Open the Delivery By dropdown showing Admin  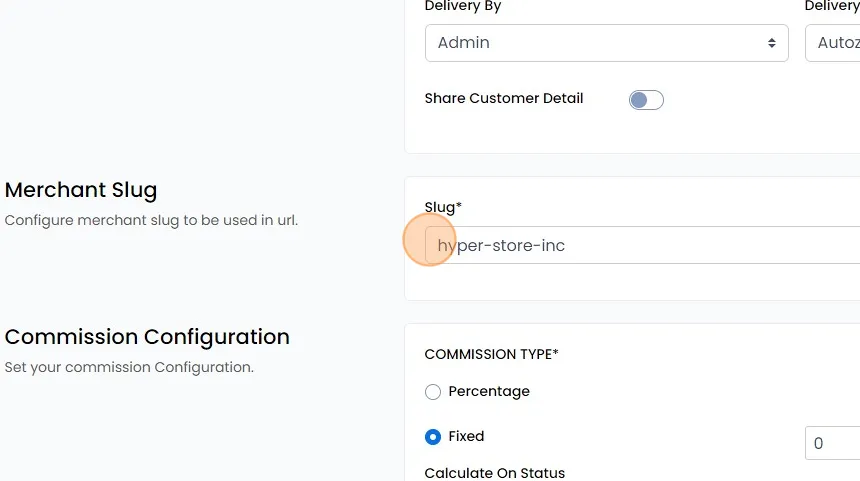coord(607,43)
